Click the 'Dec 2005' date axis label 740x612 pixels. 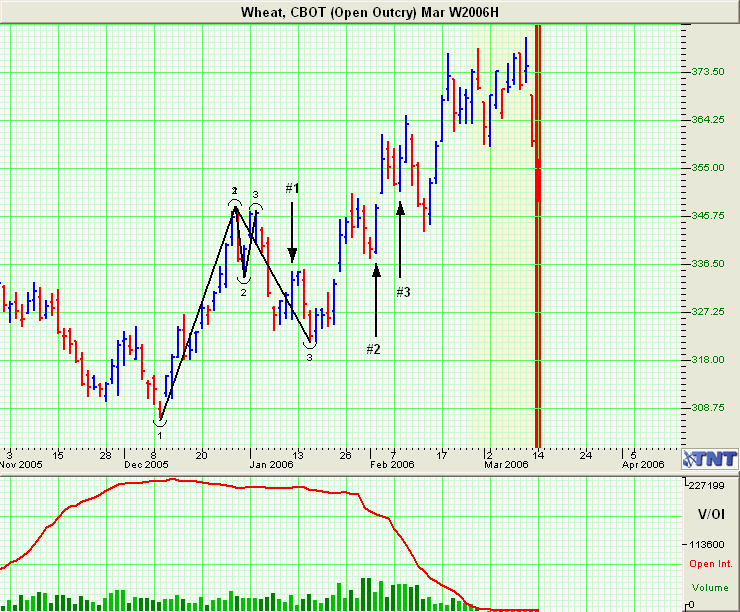[146, 465]
